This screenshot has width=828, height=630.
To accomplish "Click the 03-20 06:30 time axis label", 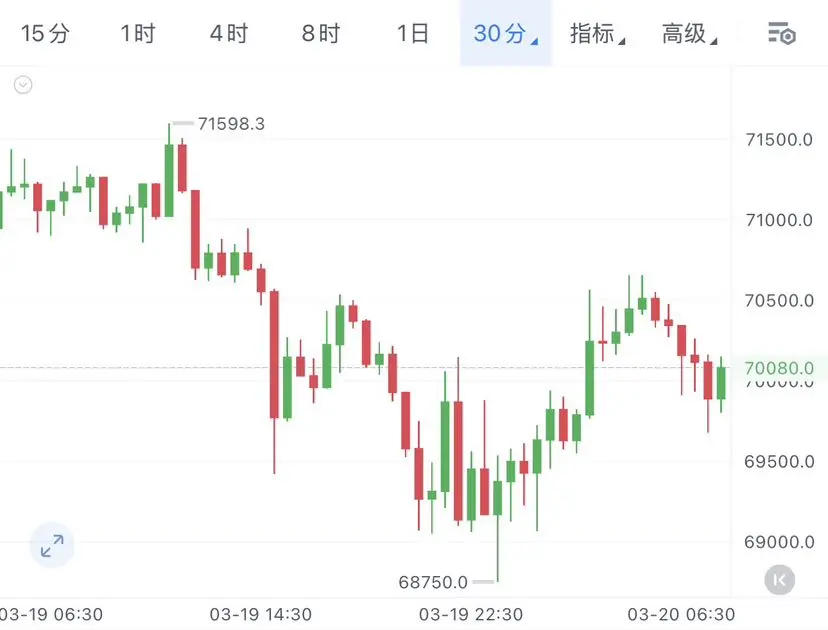I will [x=681, y=614].
